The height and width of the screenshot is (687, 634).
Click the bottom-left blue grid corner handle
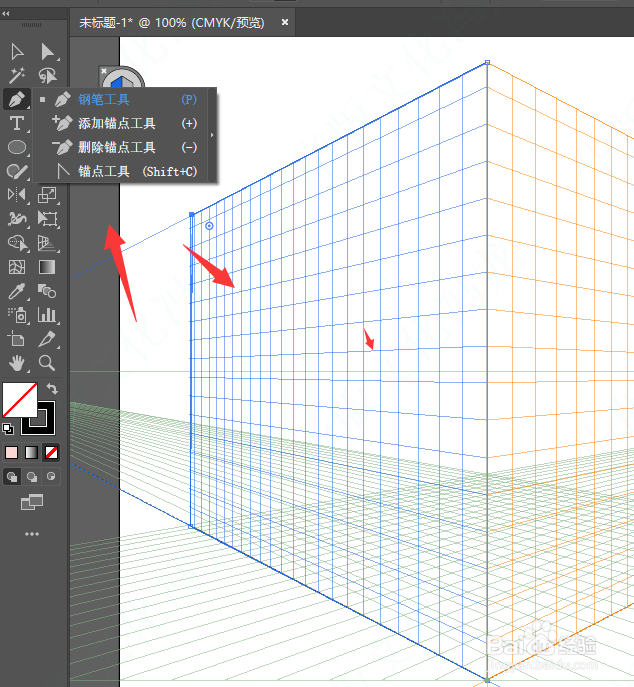(191, 526)
